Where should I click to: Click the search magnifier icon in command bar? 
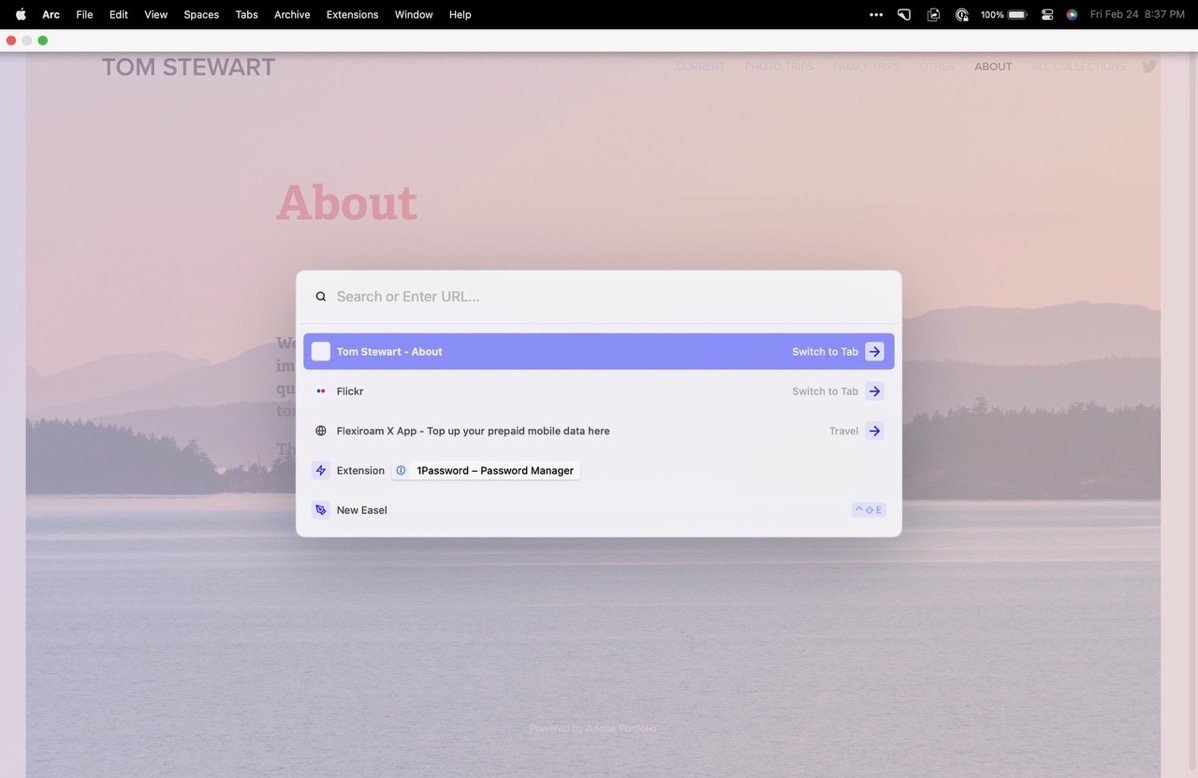click(321, 297)
